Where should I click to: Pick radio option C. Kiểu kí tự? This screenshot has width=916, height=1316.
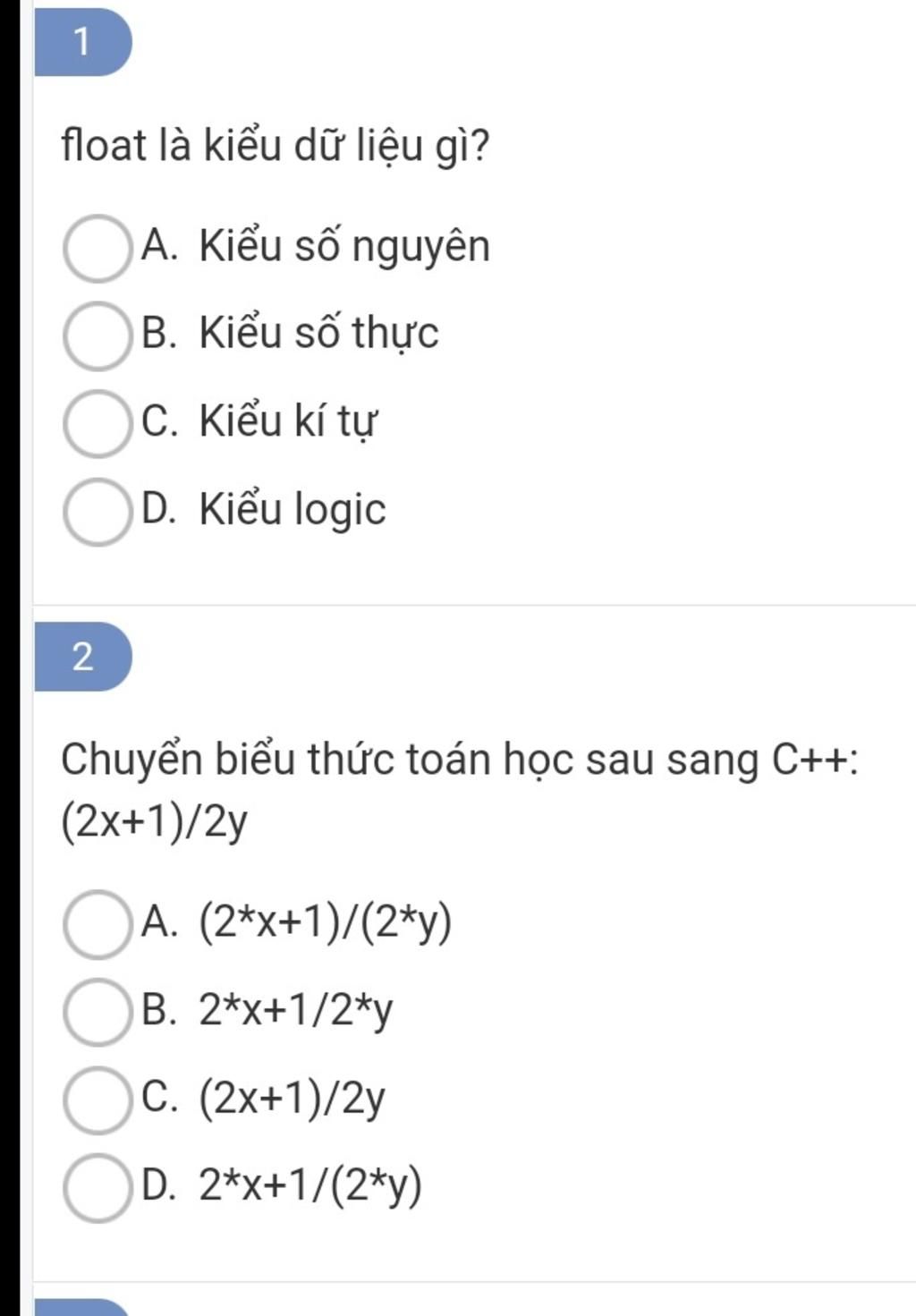pos(97,423)
